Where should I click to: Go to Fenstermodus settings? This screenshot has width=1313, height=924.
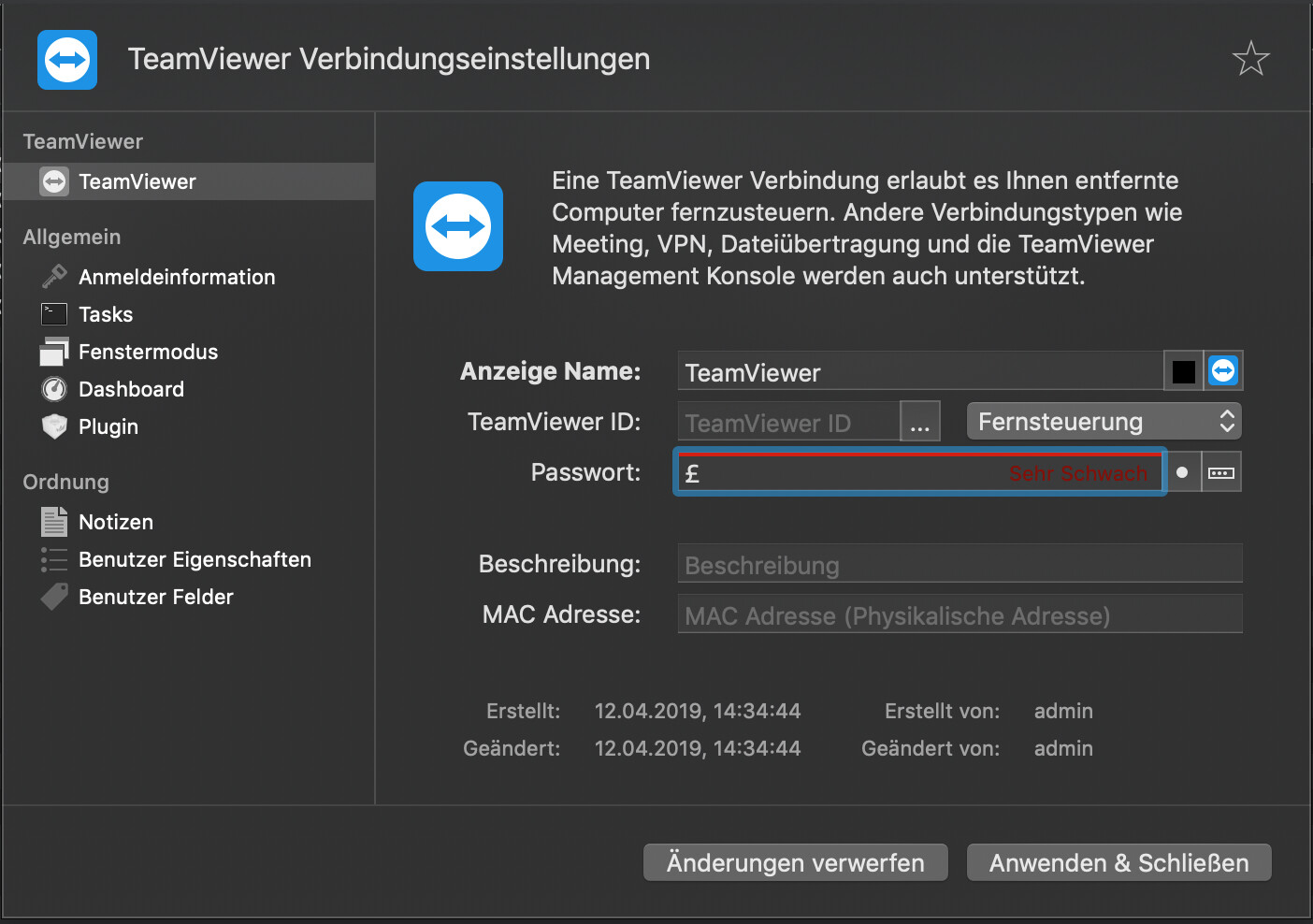point(148,352)
